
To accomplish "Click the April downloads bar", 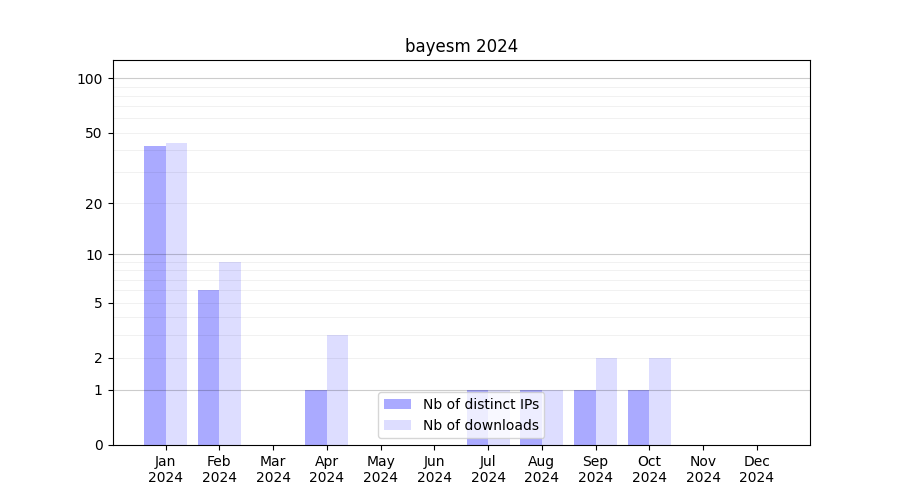I will pyautogui.click(x=337, y=390).
